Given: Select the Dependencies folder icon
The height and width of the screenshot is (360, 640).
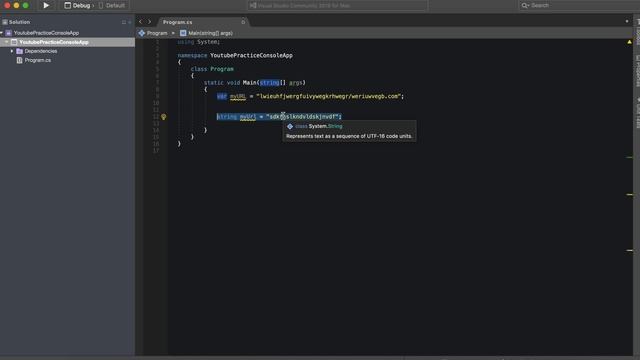Looking at the screenshot, I should pos(19,51).
